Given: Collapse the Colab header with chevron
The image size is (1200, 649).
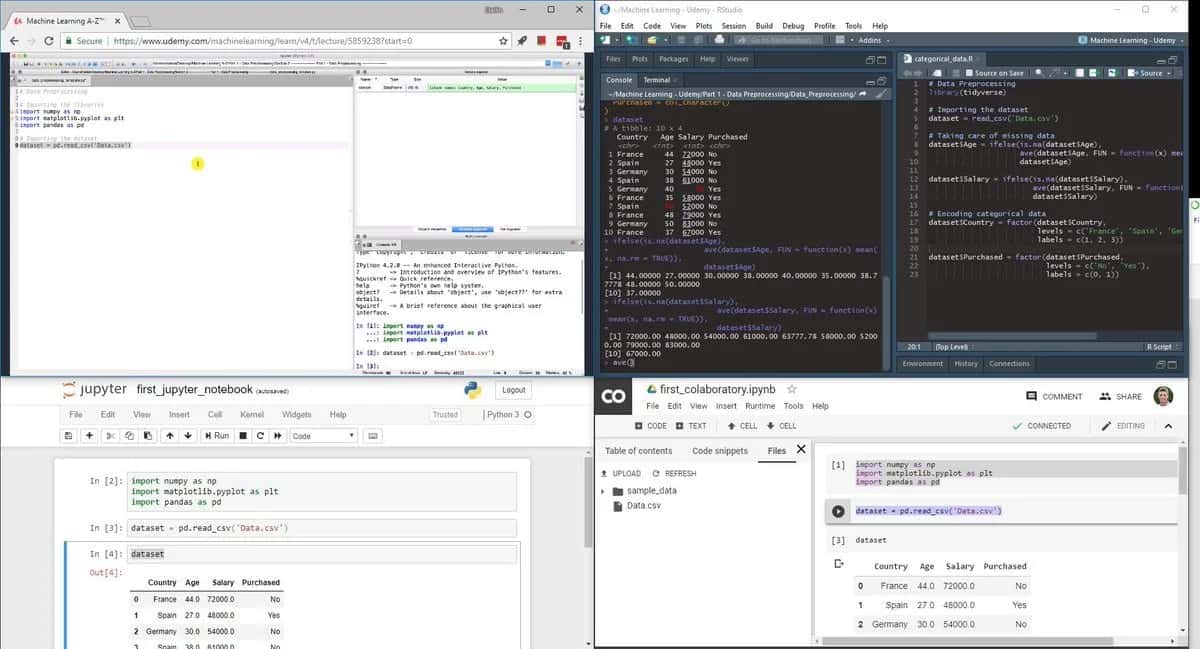Looking at the screenshot, I should (x=1168, y=426).
